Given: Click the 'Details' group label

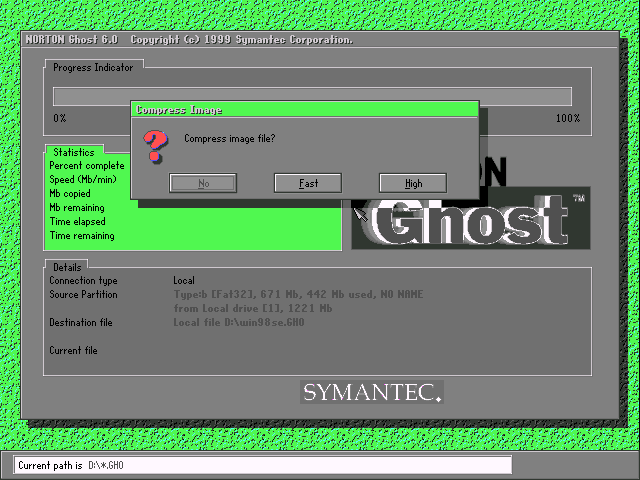Looking at the screenshot, I should pos(67,267).
